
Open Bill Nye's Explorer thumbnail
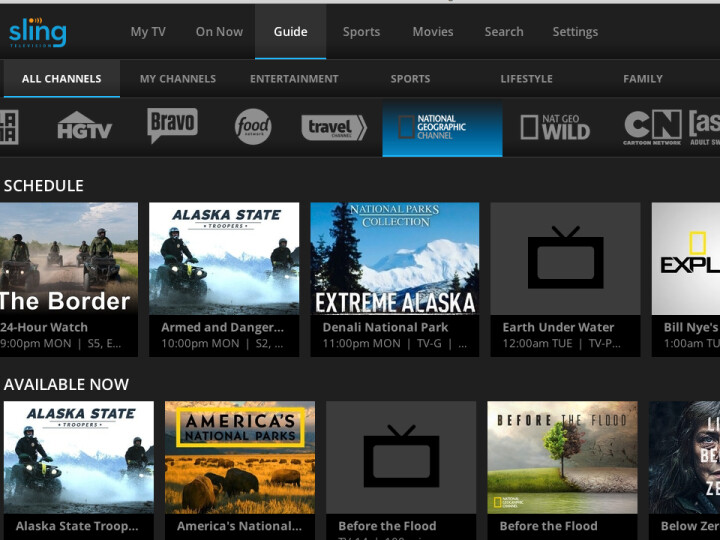pyautogui.click(x=686, y=259)
